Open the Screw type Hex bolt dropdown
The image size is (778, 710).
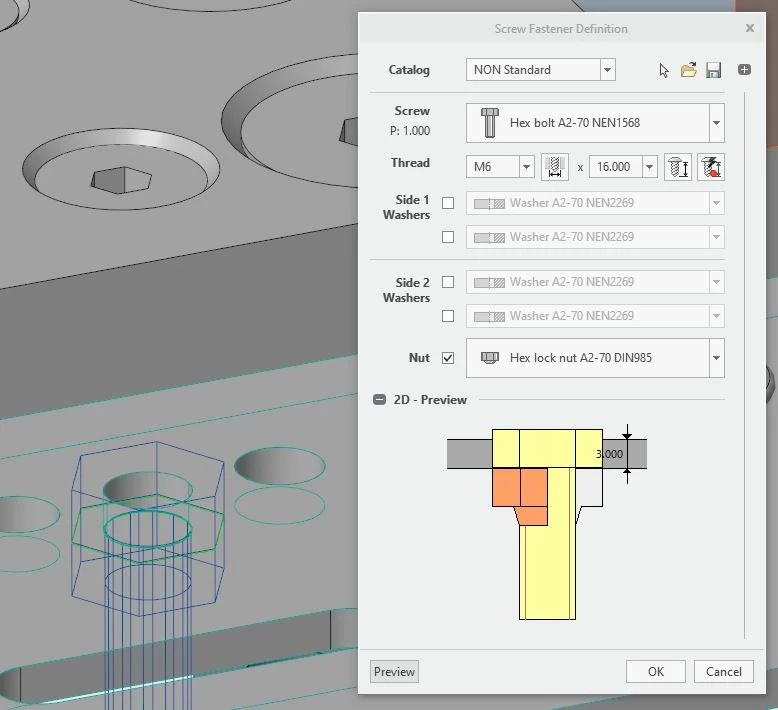point(716,123)
